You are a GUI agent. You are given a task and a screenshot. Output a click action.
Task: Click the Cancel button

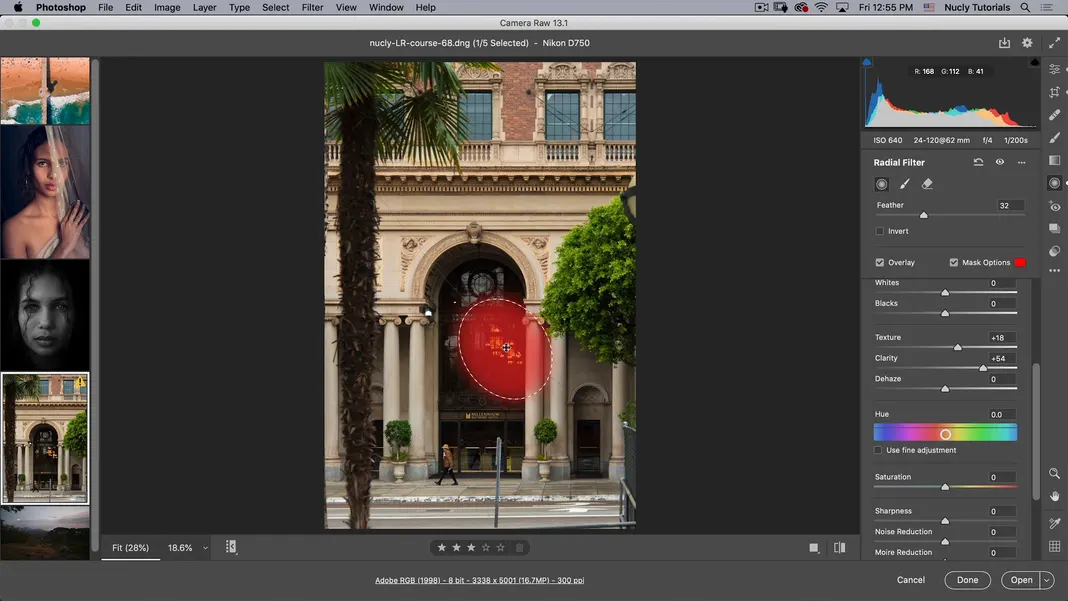click(911, 580)
